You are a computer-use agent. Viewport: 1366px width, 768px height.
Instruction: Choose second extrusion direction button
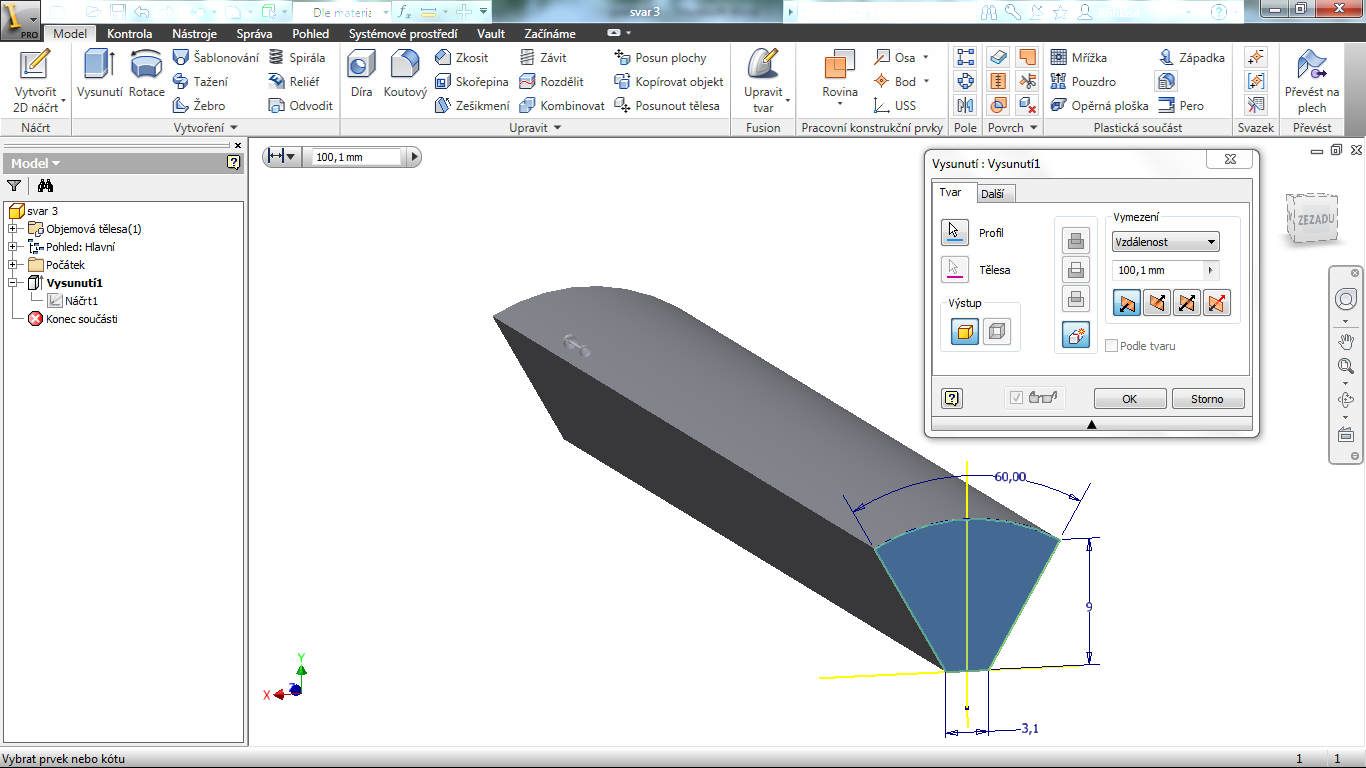tap(1157, 303)
